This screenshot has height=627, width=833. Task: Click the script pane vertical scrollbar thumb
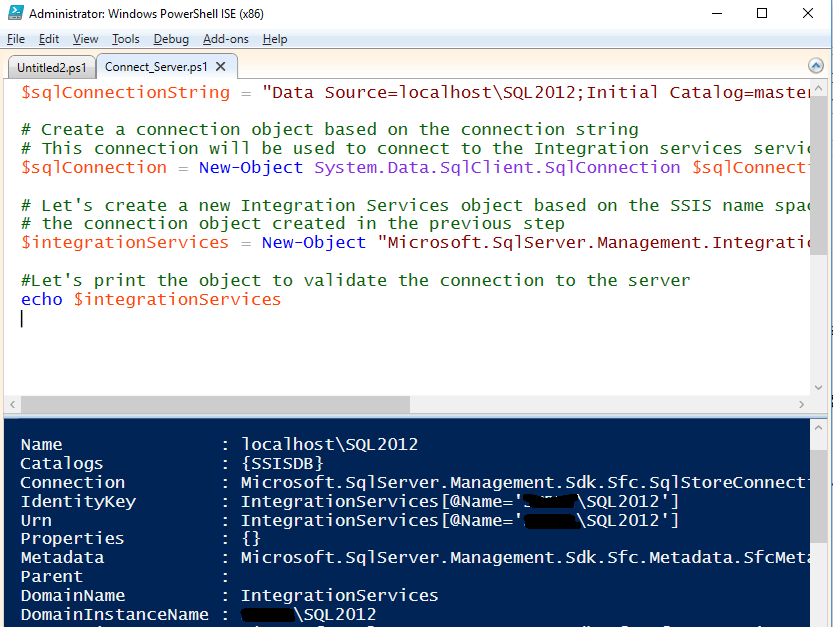pos(818,175)
